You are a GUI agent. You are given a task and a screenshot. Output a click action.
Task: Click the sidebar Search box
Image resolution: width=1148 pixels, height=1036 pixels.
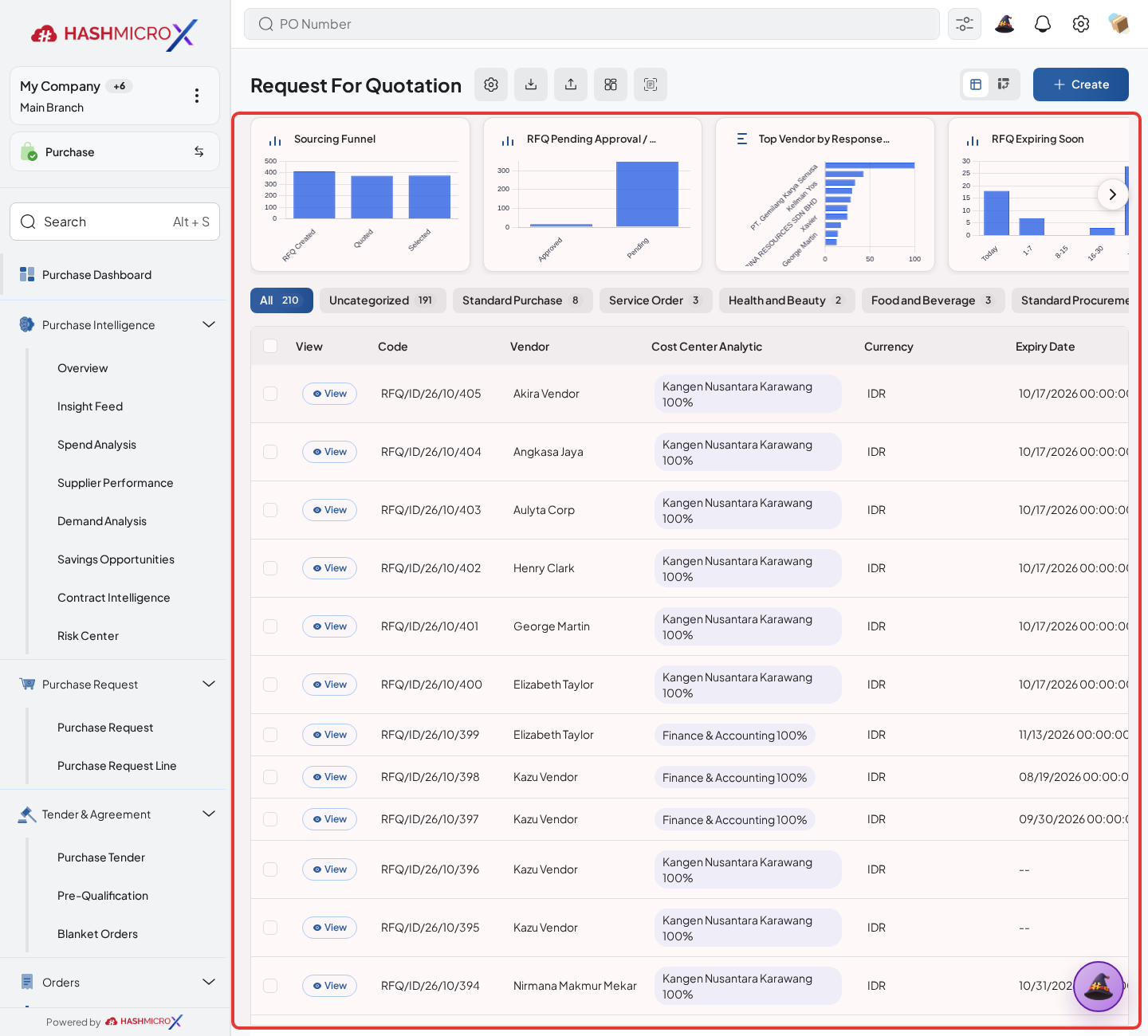115,222
